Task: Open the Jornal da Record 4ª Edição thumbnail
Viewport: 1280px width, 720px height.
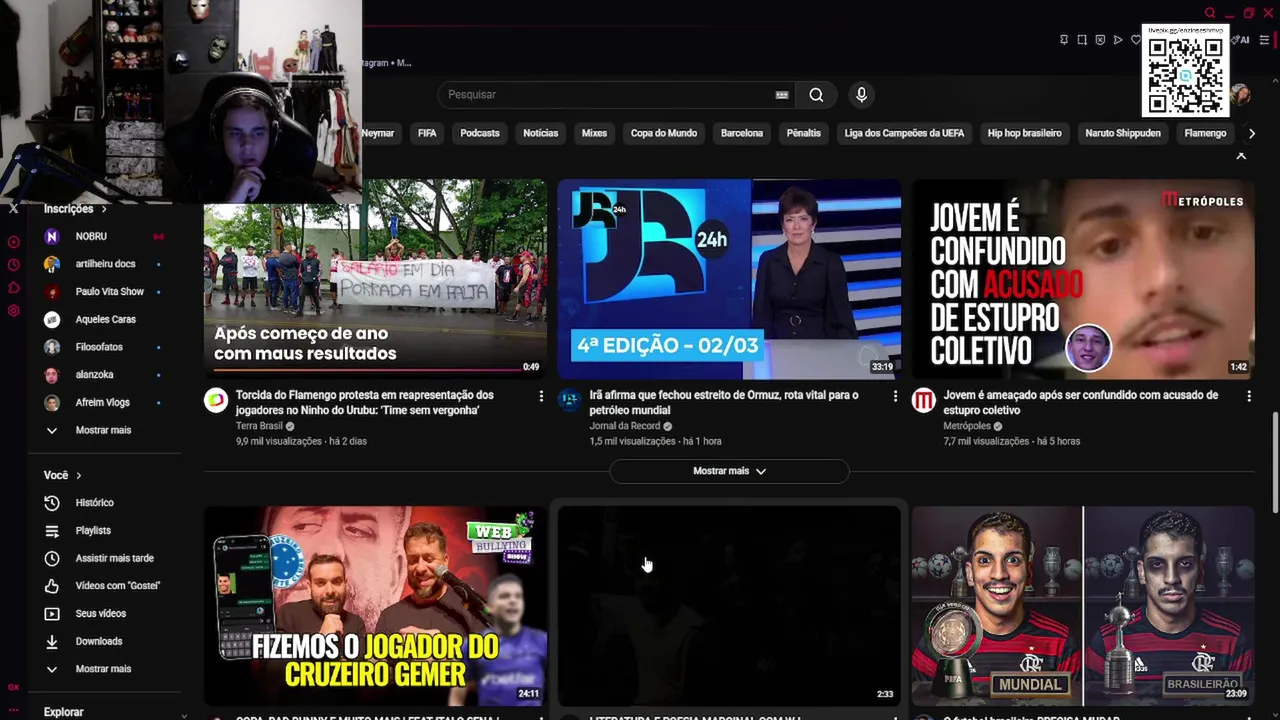Action: pyautogui.click(x=729, y=279)
